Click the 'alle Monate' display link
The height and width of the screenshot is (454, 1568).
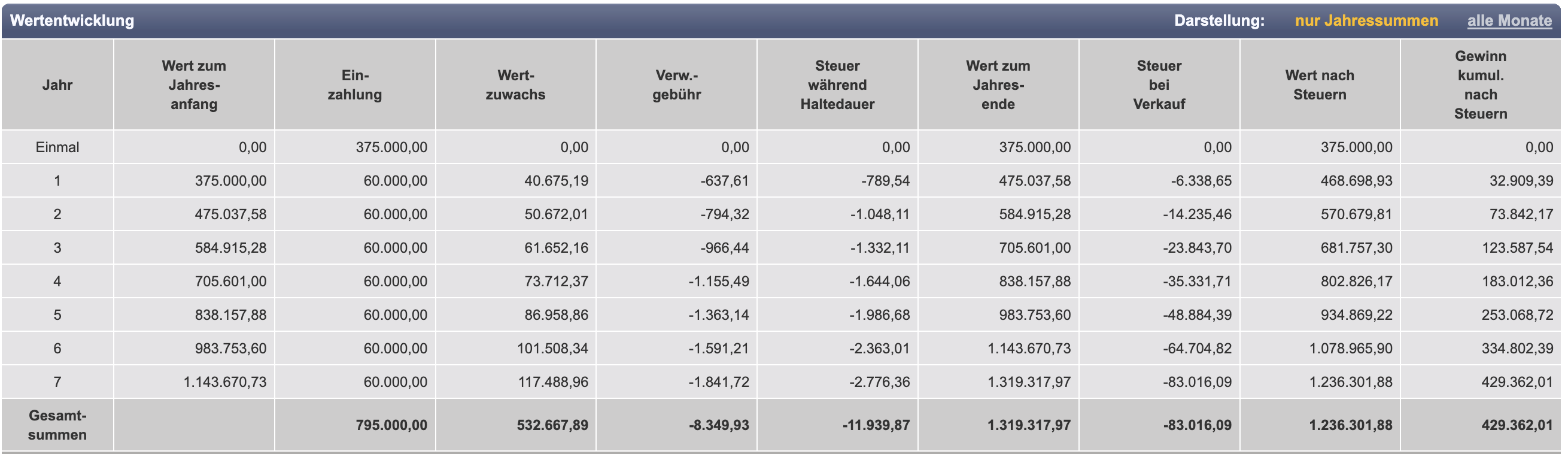tap(1509, 21)
